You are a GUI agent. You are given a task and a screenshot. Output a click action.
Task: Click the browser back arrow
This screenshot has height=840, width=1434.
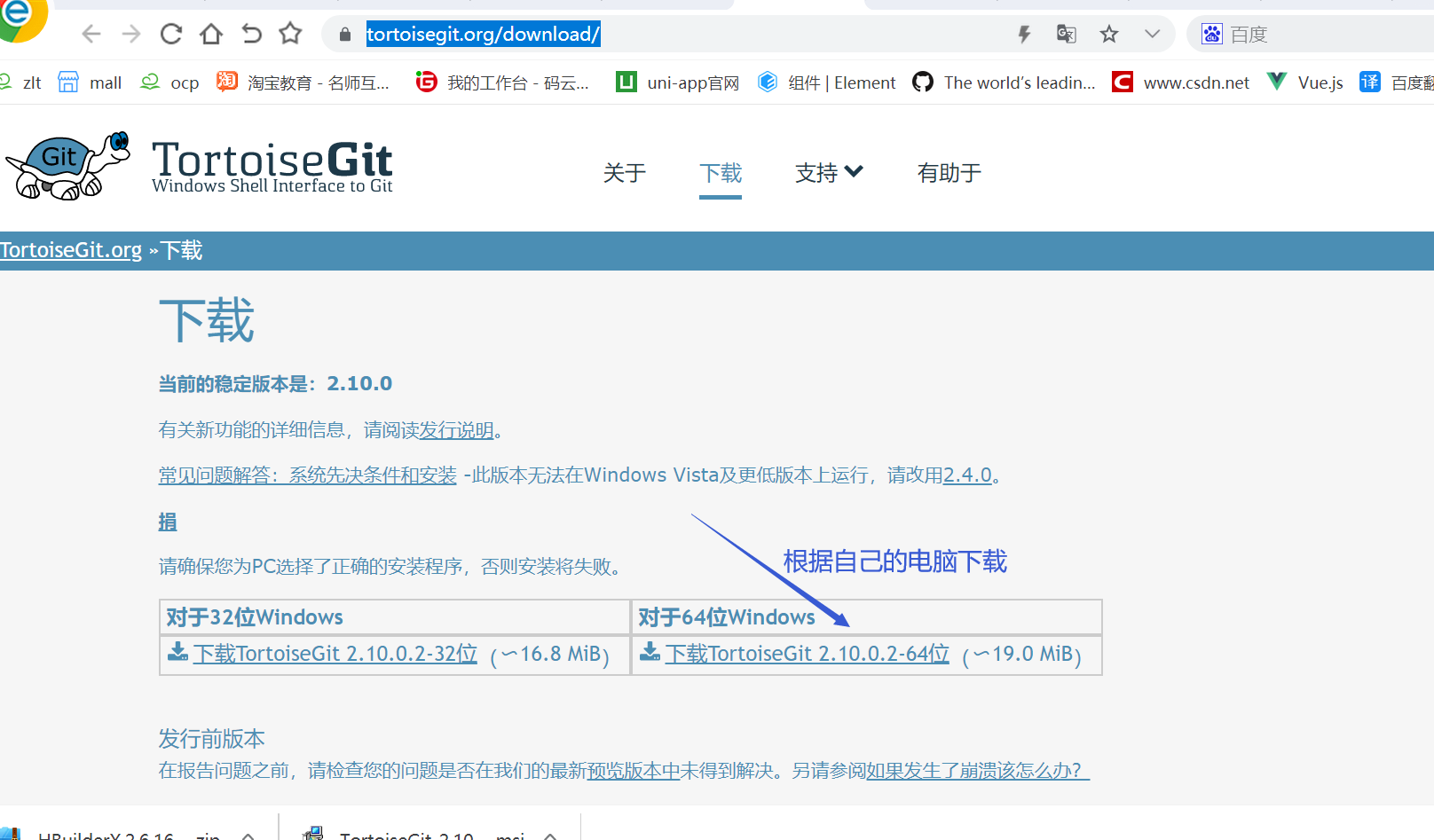point(91,35)
